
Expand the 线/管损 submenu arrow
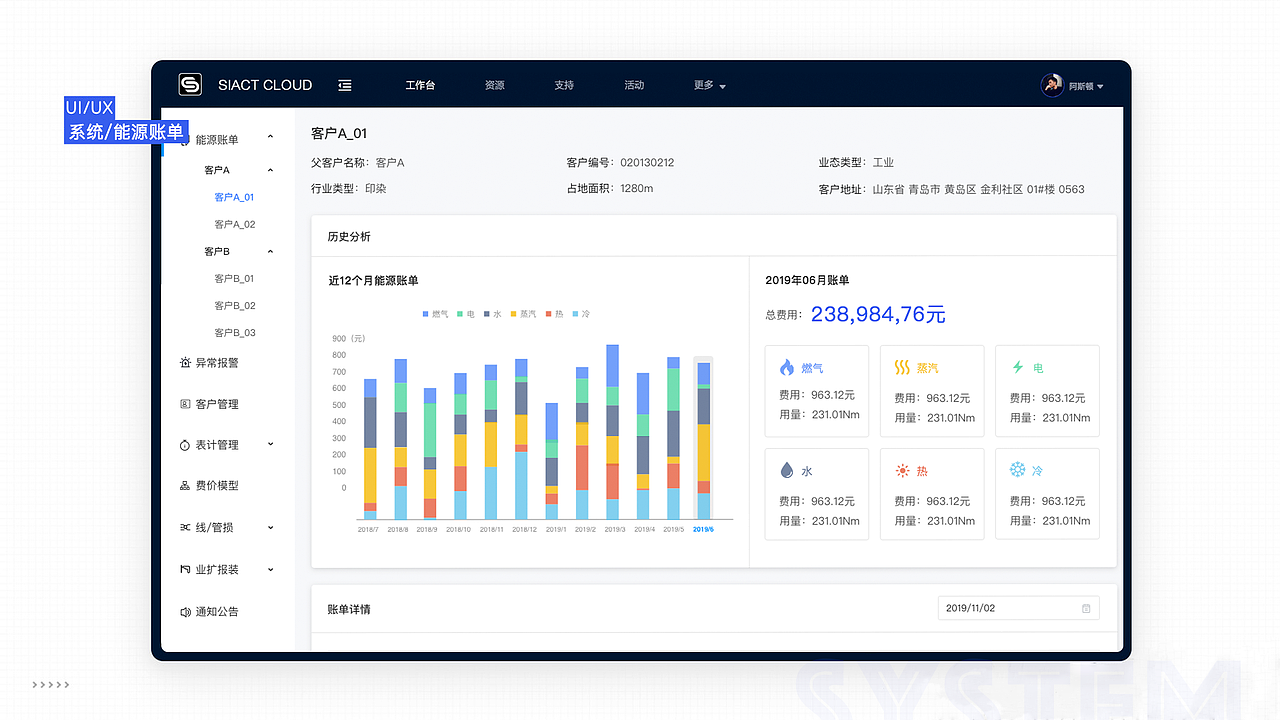(x=270, y=527)
